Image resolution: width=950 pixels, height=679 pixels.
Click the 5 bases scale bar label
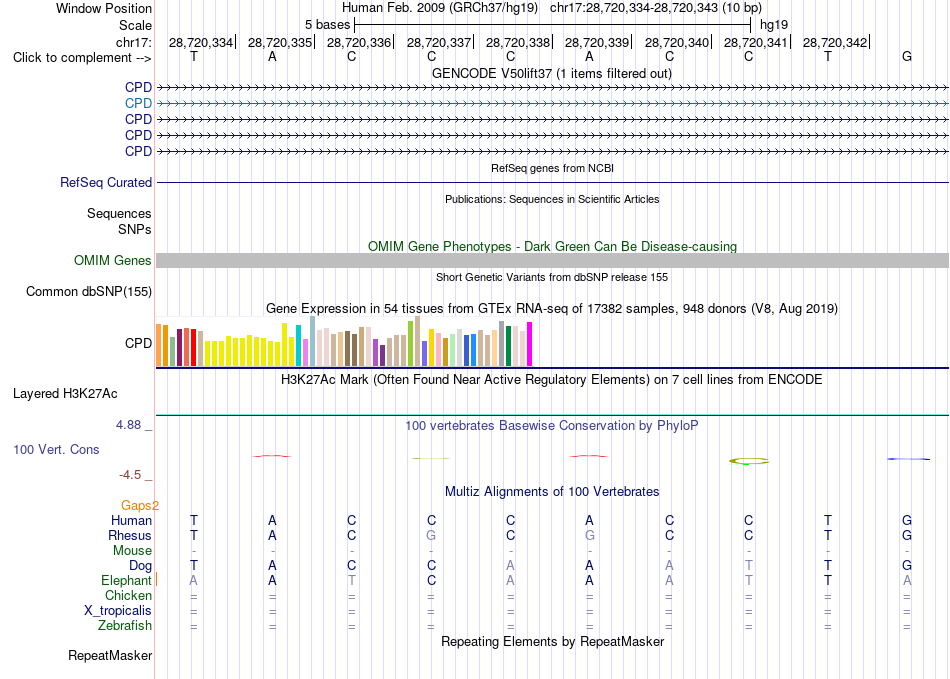(x=327, y=25)
